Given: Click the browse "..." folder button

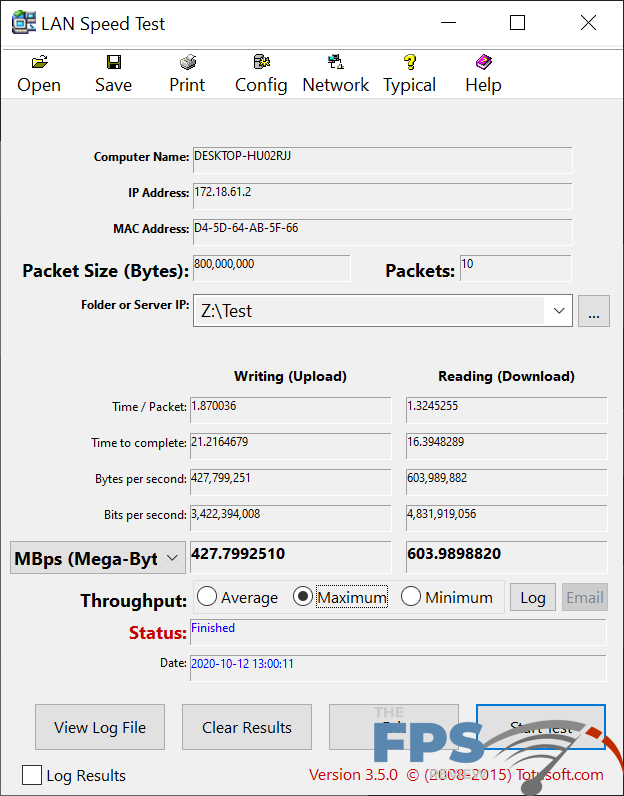Looking at the screenshot, I should click(594, 311).
